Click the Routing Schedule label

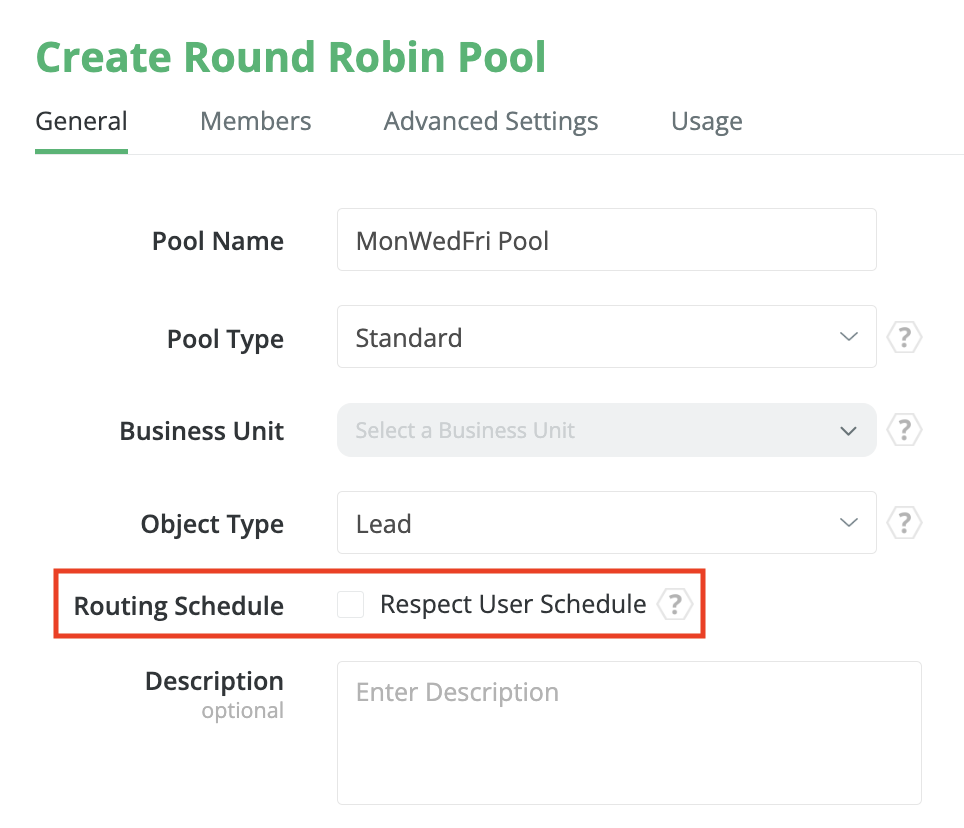(179, 606)
